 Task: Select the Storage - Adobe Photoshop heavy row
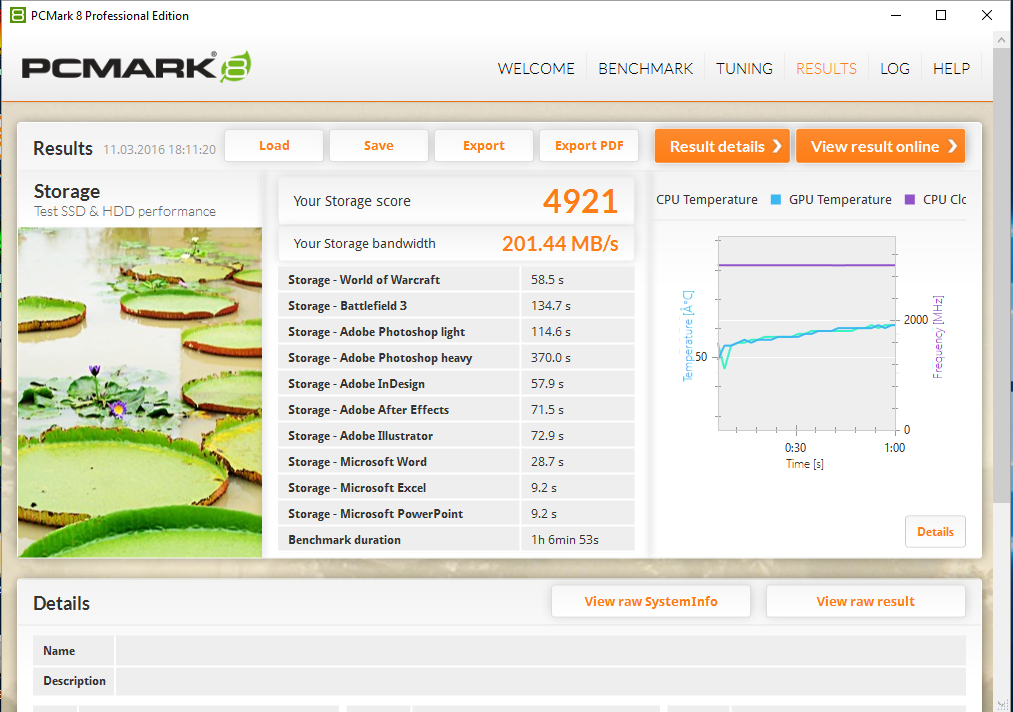[x=456, y=357]
